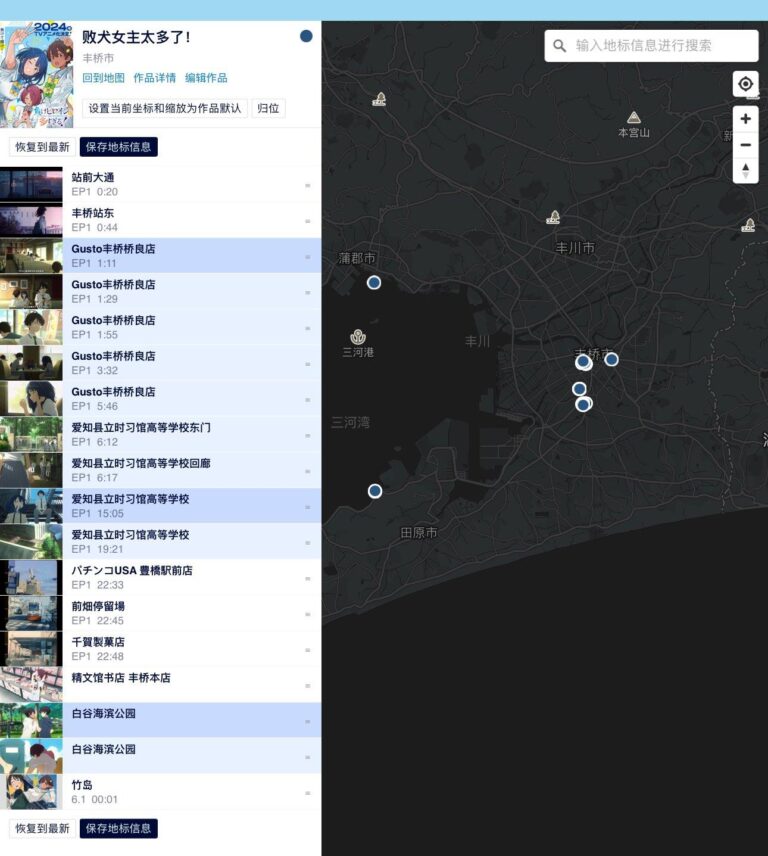This screenshot has height=856, width=768.
Task: Click the 本宫山 mountain icon on map
Action: [633, 117]
